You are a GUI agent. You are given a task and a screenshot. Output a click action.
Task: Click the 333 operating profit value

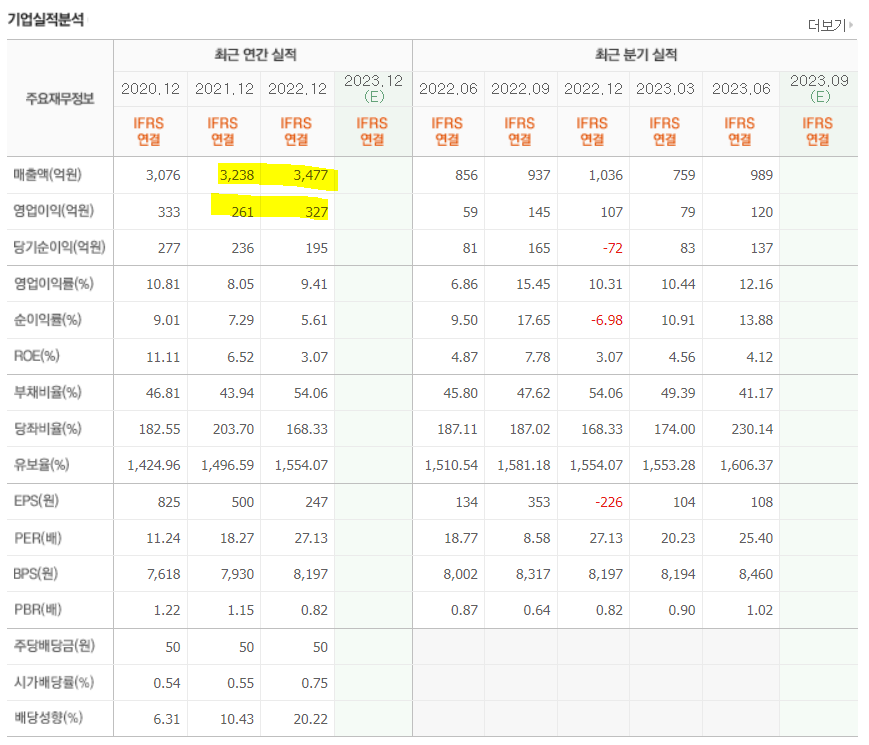pos(169,212)
